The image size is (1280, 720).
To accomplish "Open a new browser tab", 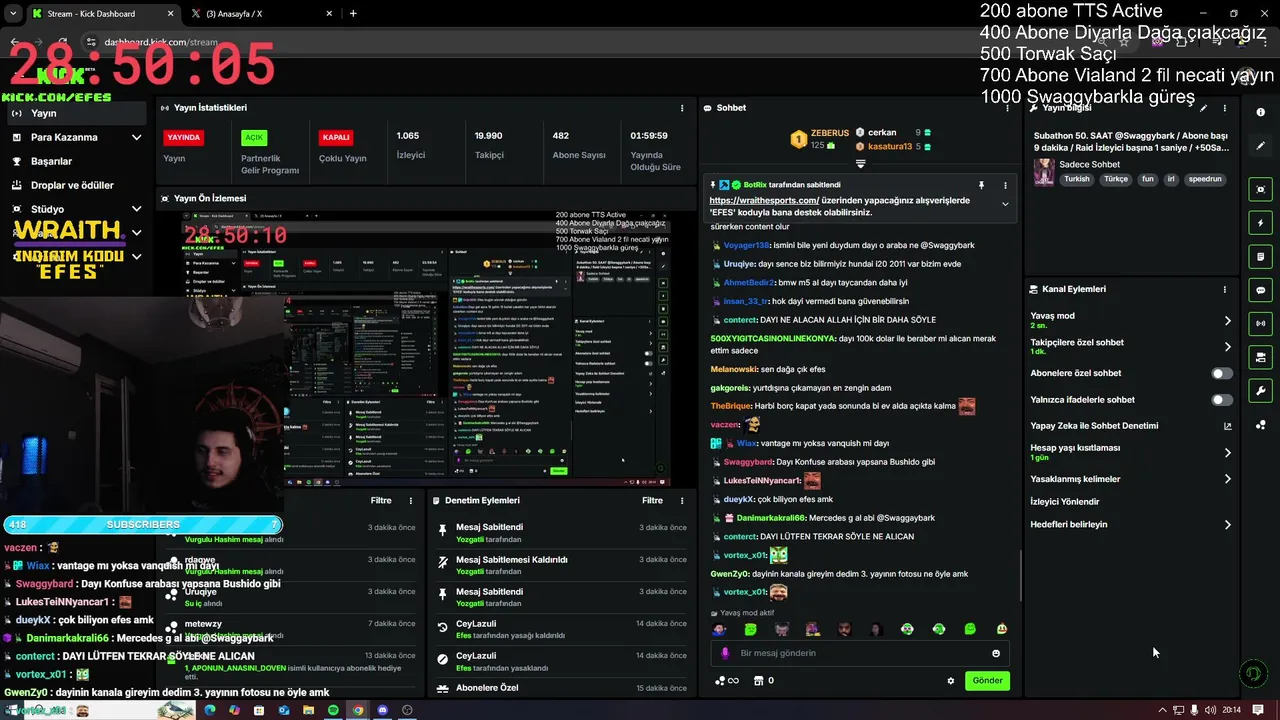I will click(x=353, y=14).
